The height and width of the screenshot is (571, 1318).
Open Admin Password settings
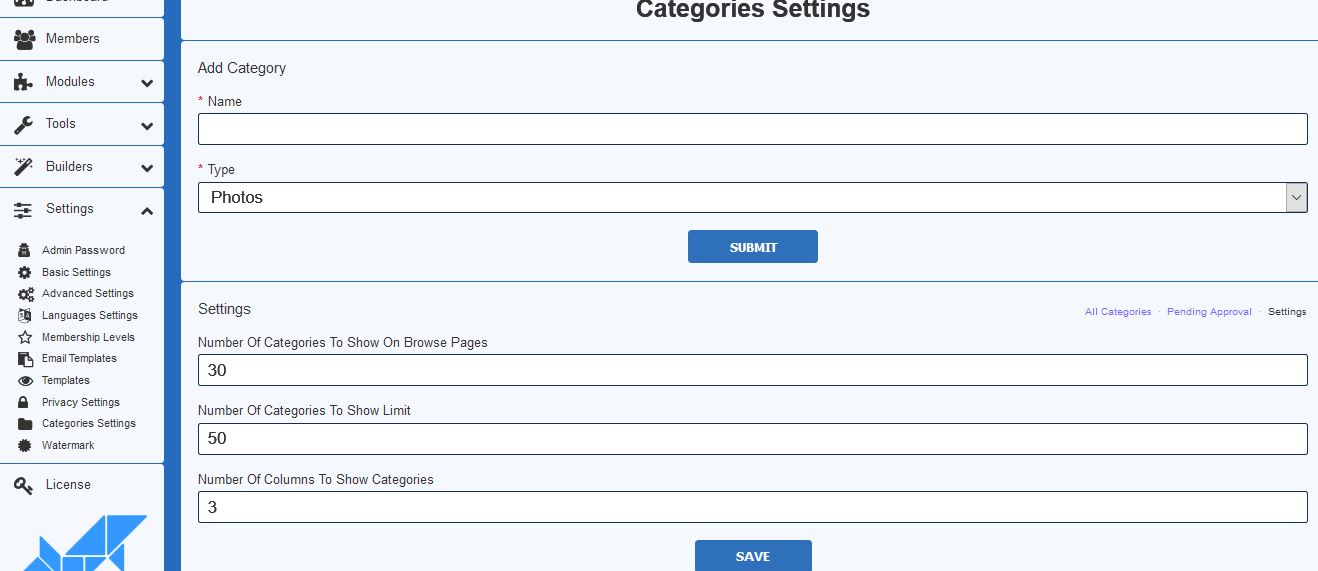pyautogui.click(x=83, y=251)
